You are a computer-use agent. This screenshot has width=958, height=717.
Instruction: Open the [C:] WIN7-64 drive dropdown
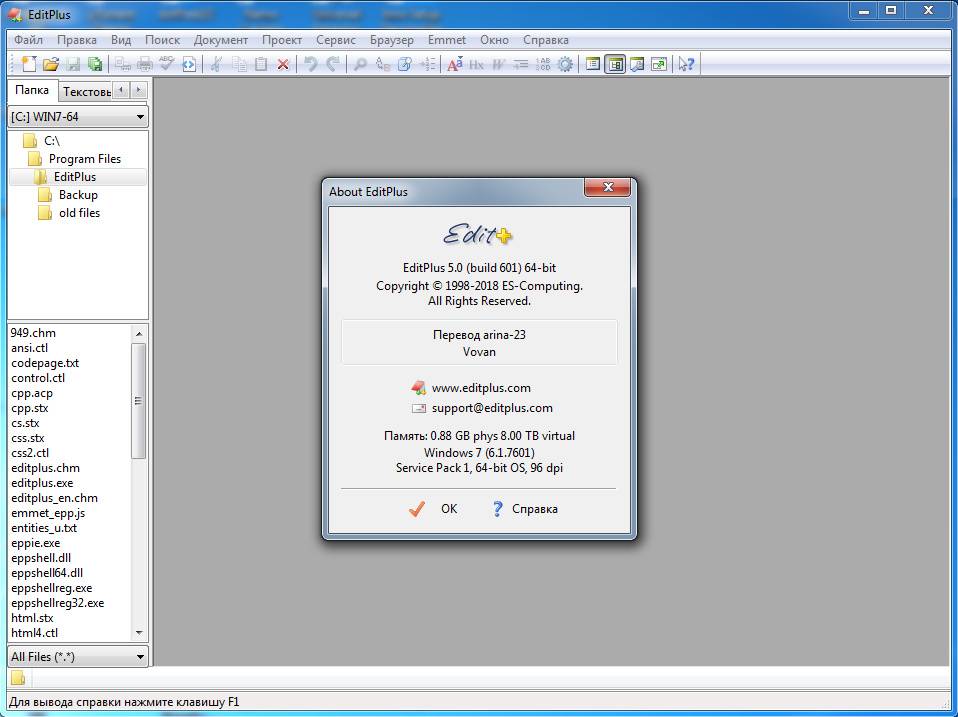[78, 117]
